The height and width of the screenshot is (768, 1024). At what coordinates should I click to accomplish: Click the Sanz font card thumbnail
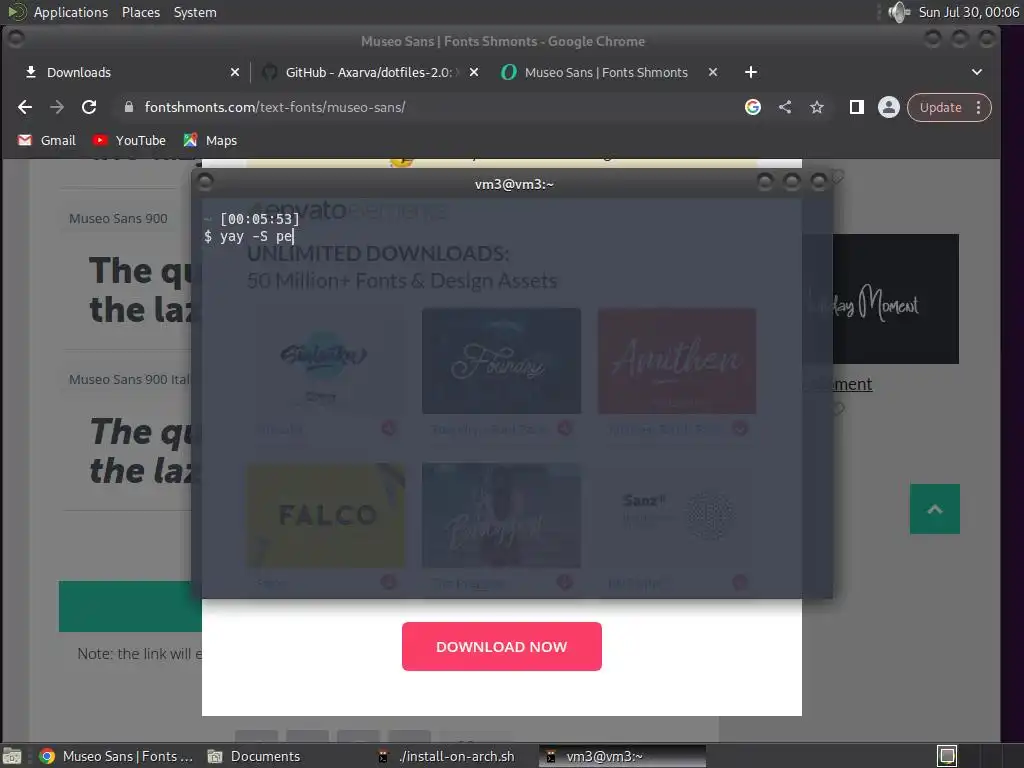point(677,515)
